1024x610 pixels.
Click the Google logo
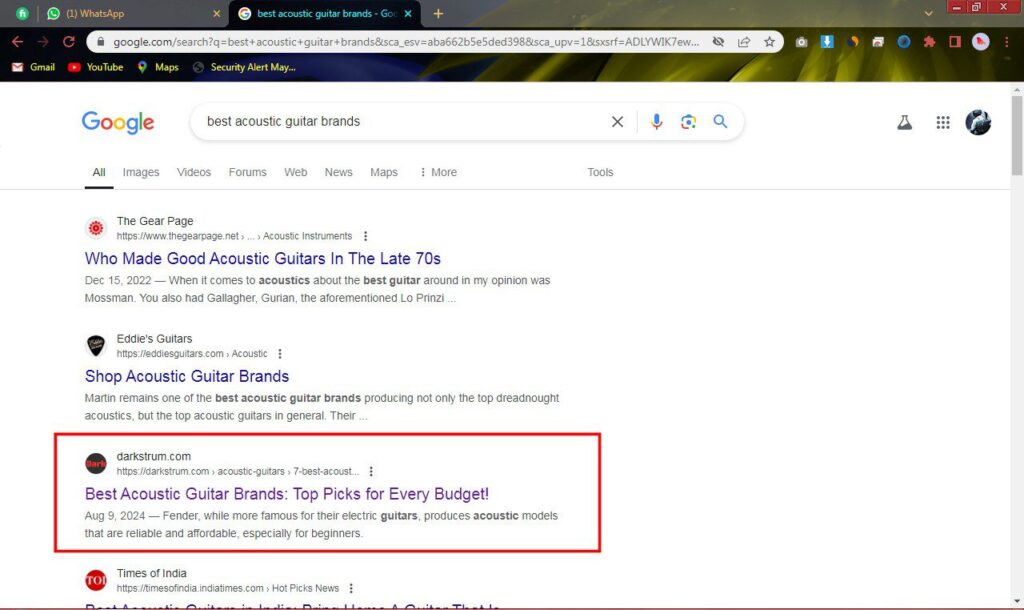[118, 122]
